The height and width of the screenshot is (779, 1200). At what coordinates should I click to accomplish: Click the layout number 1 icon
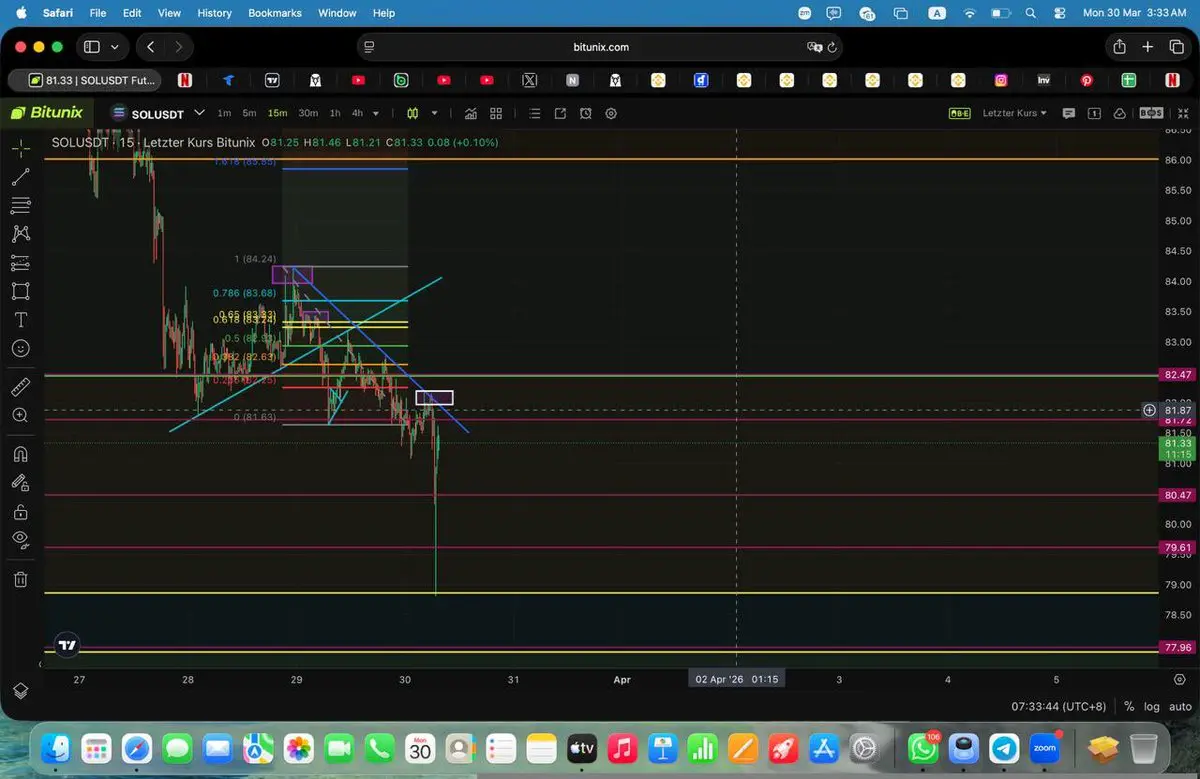tap(1094, 113)
